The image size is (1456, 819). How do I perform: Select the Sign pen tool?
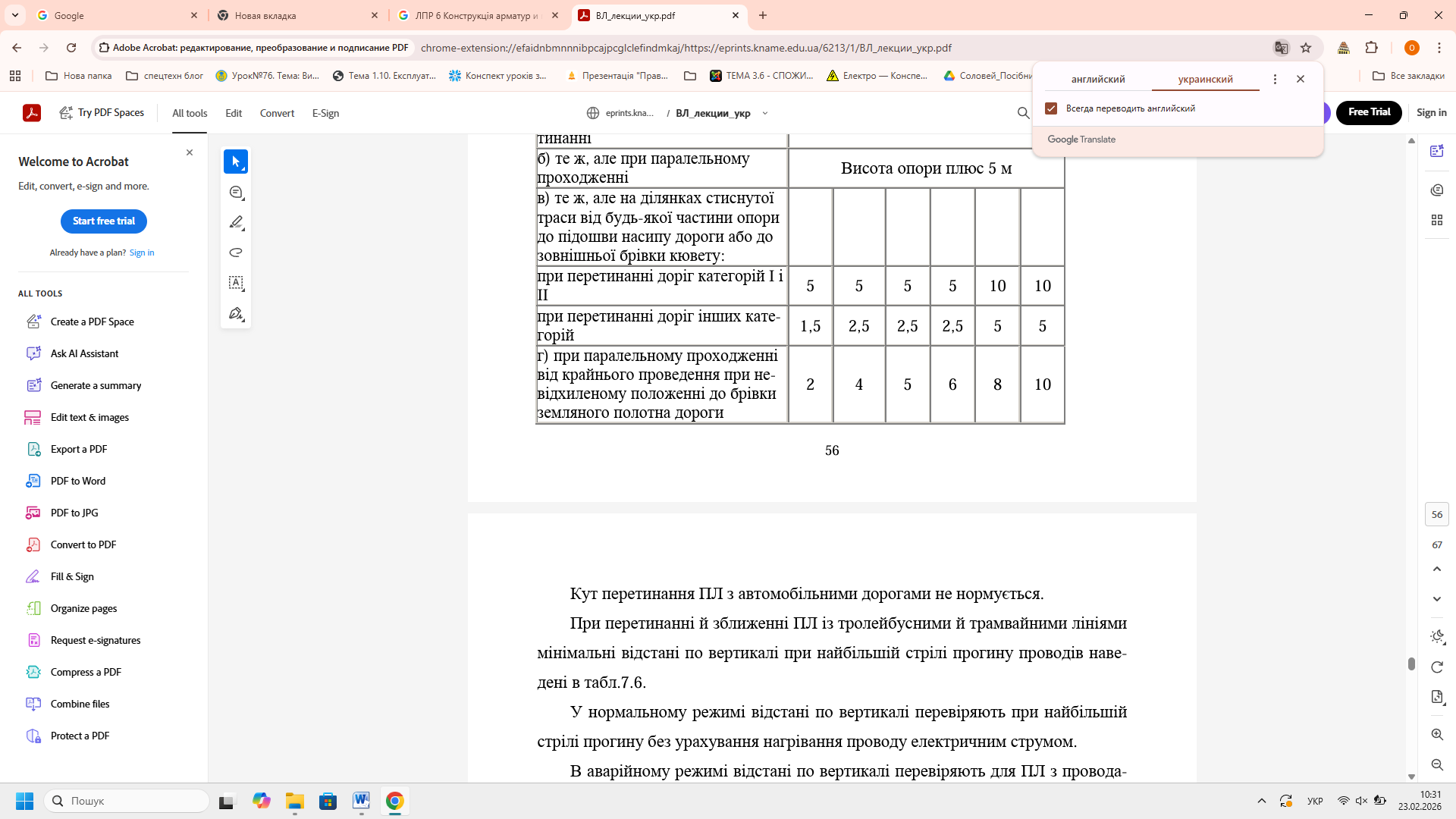point(236,313)
